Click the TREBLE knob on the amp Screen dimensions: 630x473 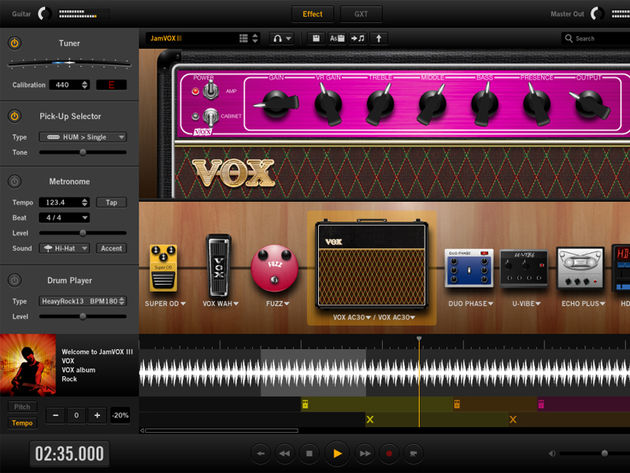[x=379, y=104]
